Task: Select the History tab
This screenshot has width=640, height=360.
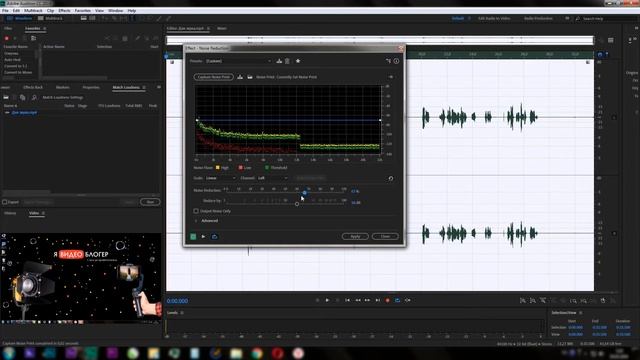Action: [x=10, y=213]
